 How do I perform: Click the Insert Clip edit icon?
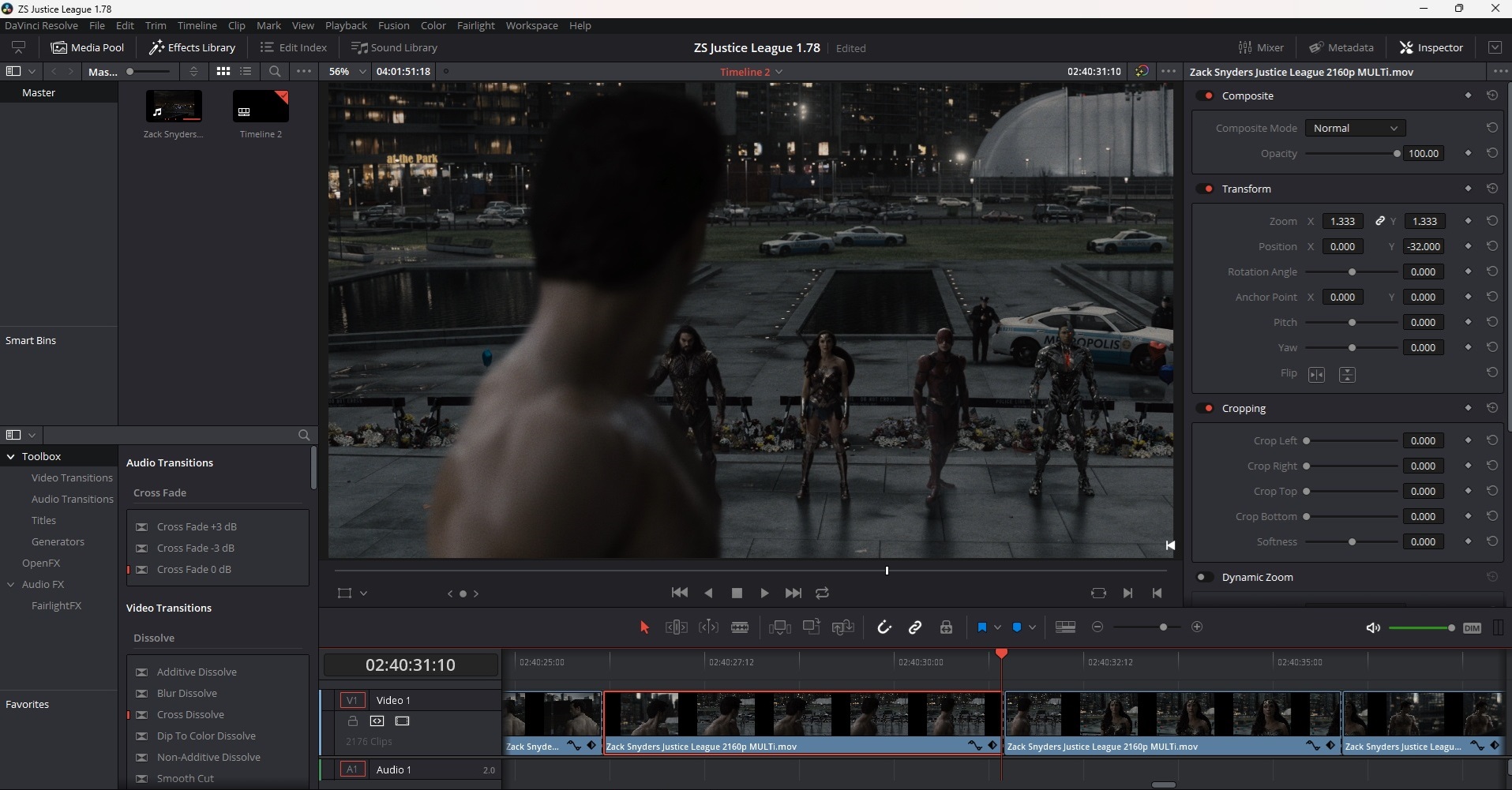pos(780,627)
